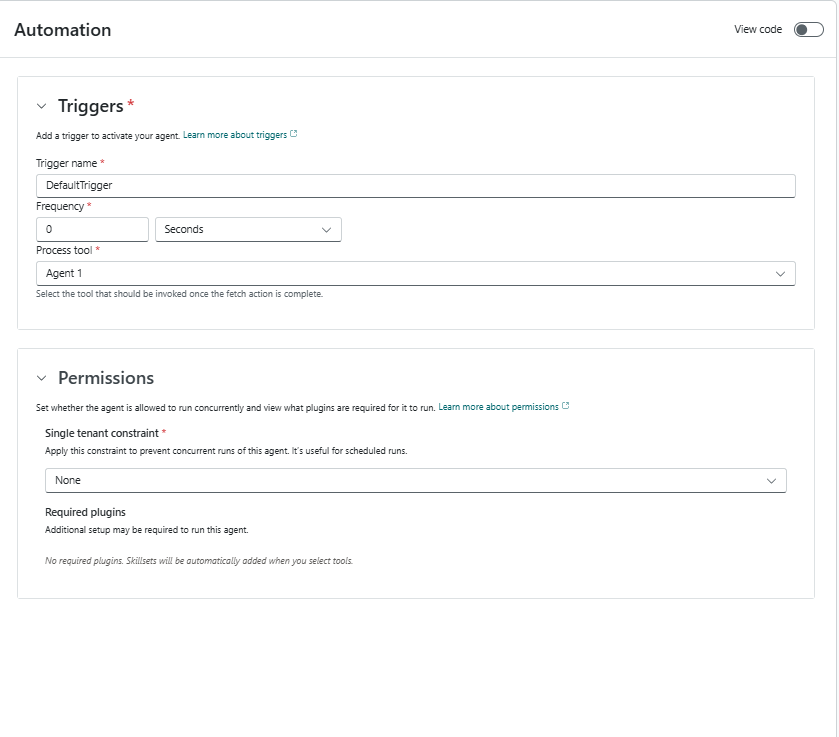This screenshot has height=737, width=839.
Task: Click external link icon beside permissions link
Action: [x=566, y=406]
